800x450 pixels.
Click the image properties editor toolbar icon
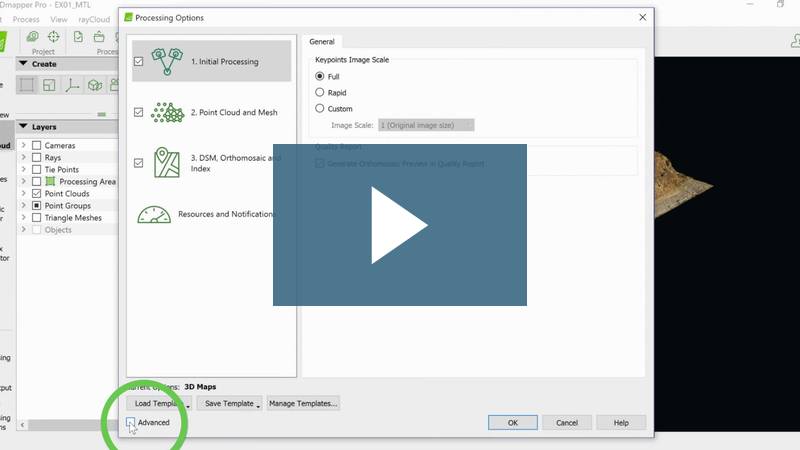(33, 37)
